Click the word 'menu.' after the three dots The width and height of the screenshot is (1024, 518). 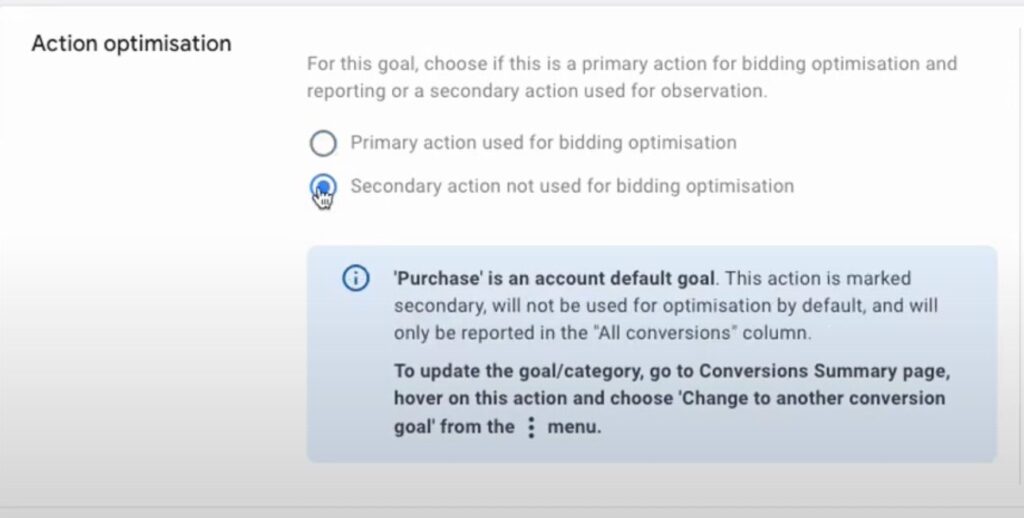pyautogui.click(x=574, y=428)
